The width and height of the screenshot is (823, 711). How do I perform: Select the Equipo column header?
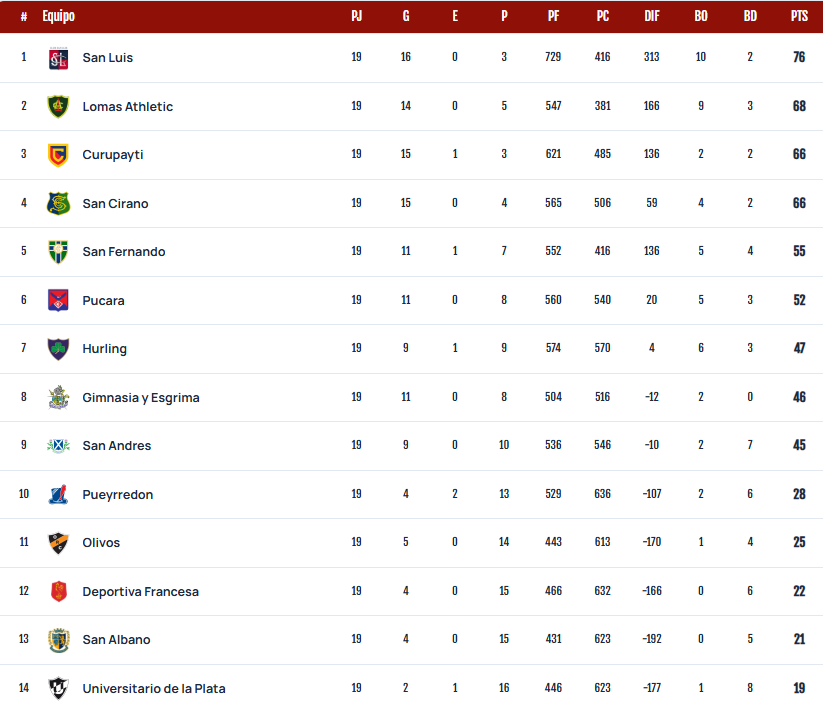click(59, 16)
